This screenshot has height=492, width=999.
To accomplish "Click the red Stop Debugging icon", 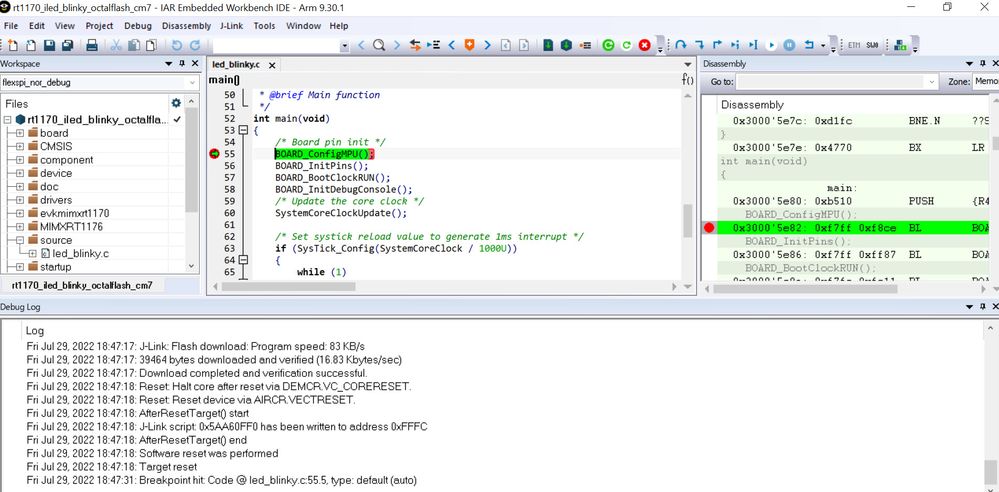I will coord(645,45).
